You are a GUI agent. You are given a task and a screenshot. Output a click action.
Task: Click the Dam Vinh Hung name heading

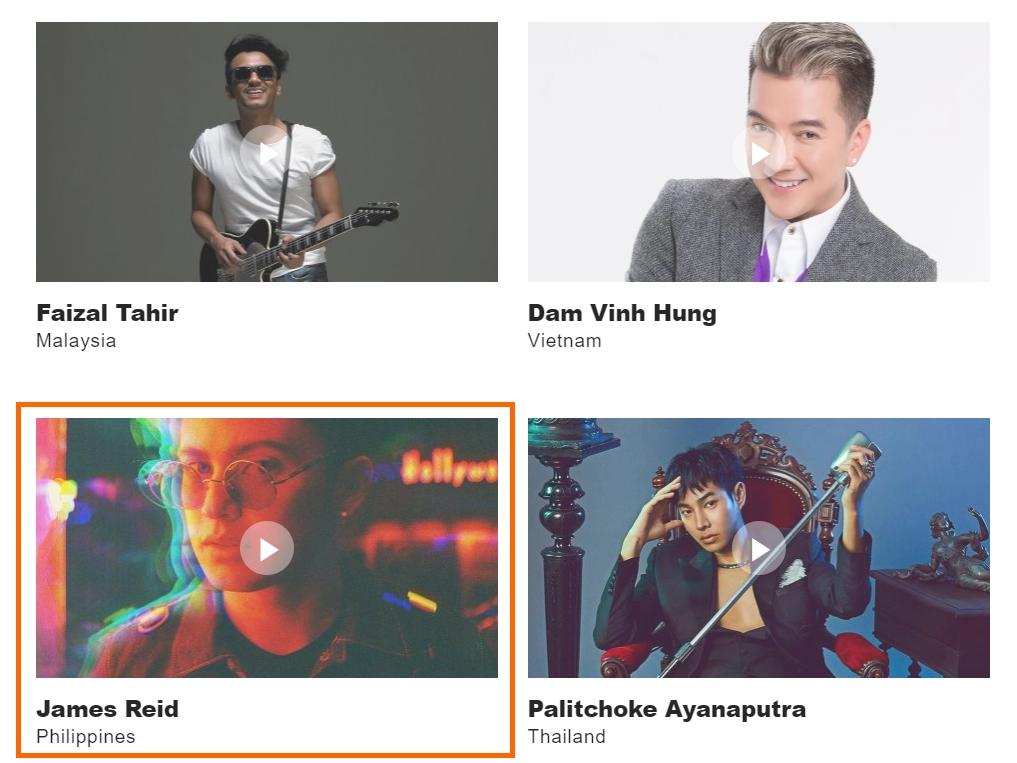tap(622, 313)
